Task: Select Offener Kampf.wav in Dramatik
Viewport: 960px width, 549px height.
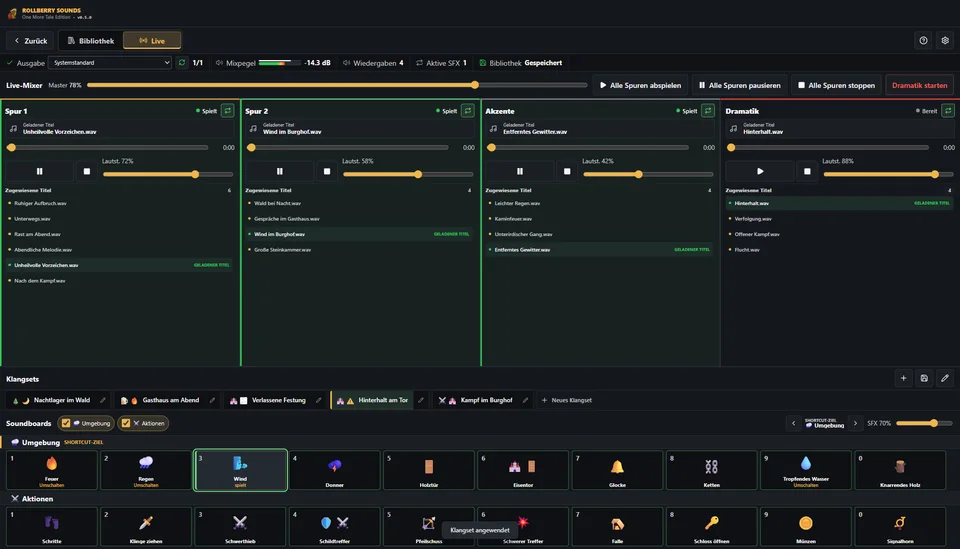Action: coord(839,234)
